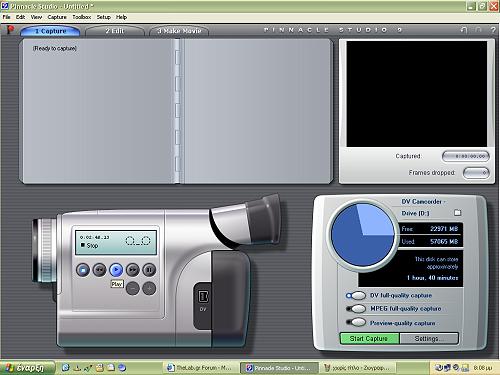Rewind the camcorder tape
Screen dimensions: 500x375
(99, 270)
